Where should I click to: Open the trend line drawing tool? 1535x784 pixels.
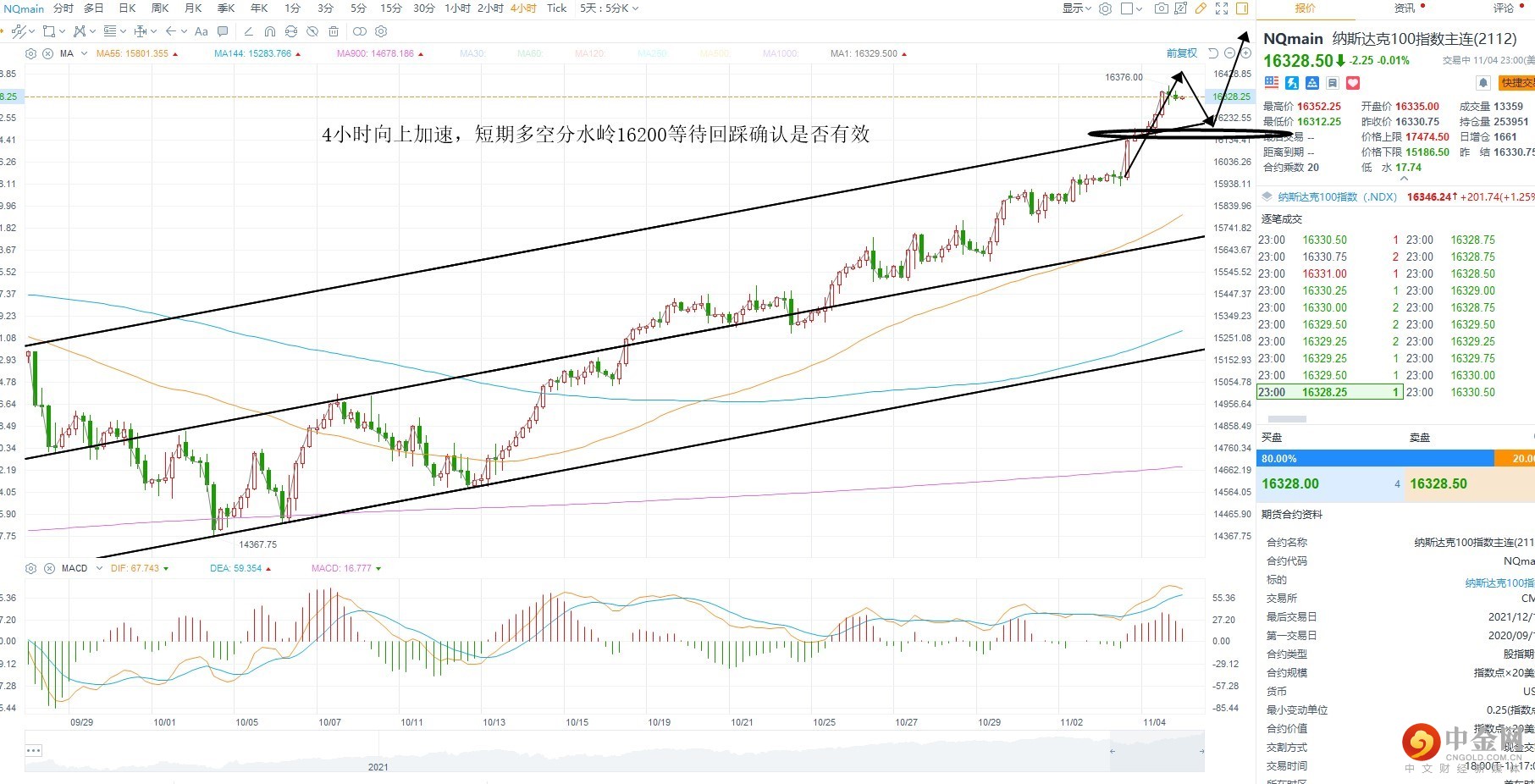(19, 31)
